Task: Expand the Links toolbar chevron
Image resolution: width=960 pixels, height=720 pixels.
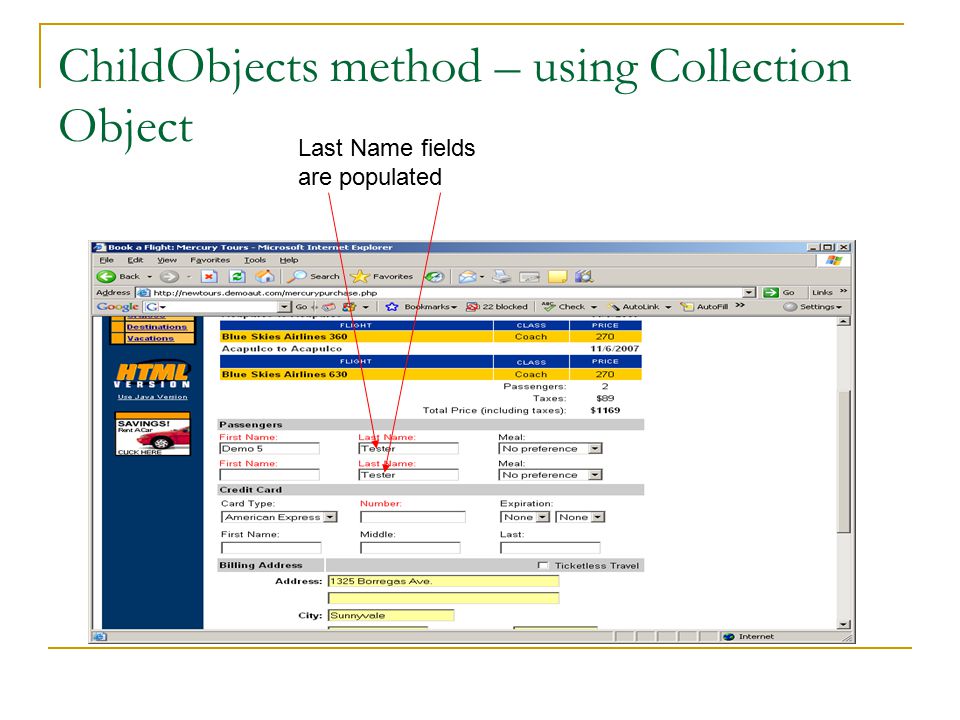Action: coord(844,291)
